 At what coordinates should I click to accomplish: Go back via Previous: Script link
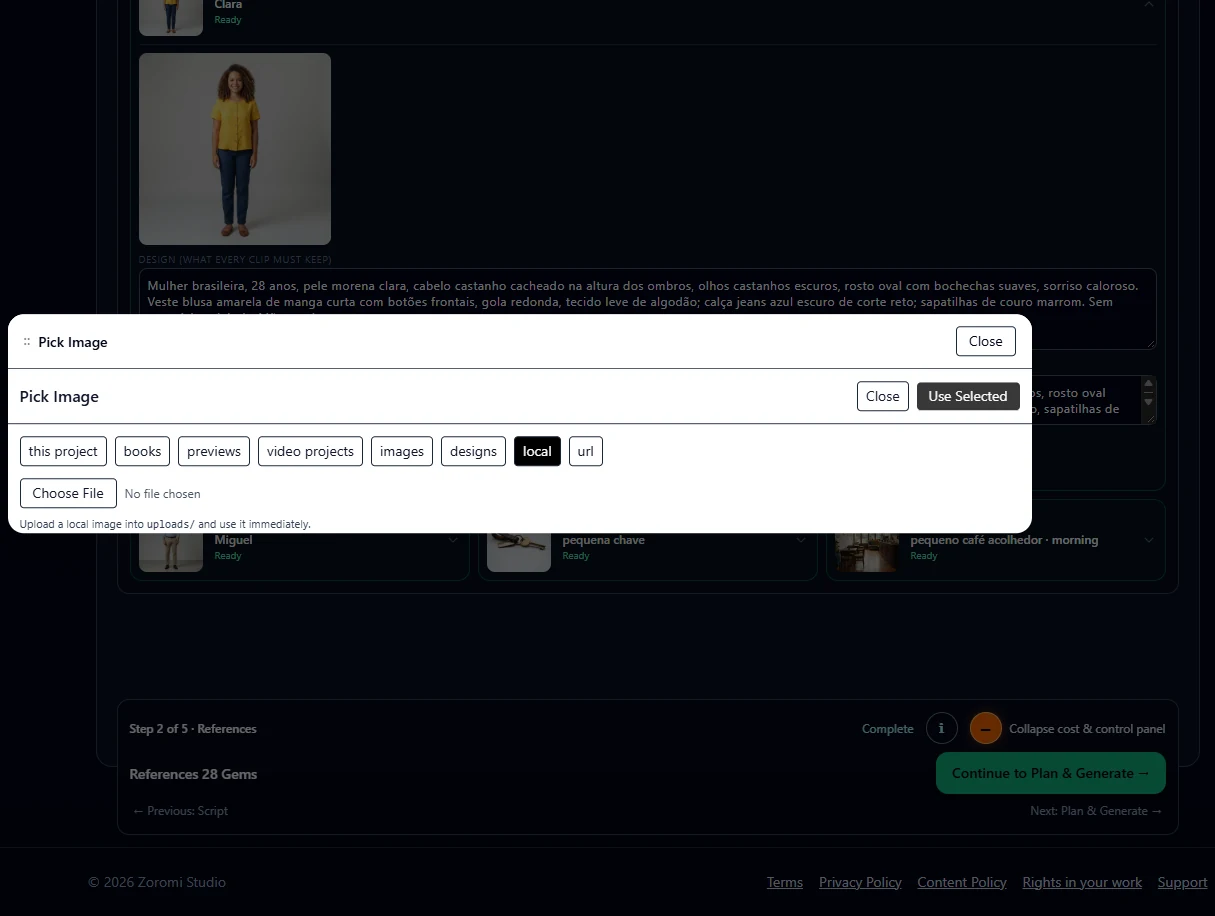(181, 811)
